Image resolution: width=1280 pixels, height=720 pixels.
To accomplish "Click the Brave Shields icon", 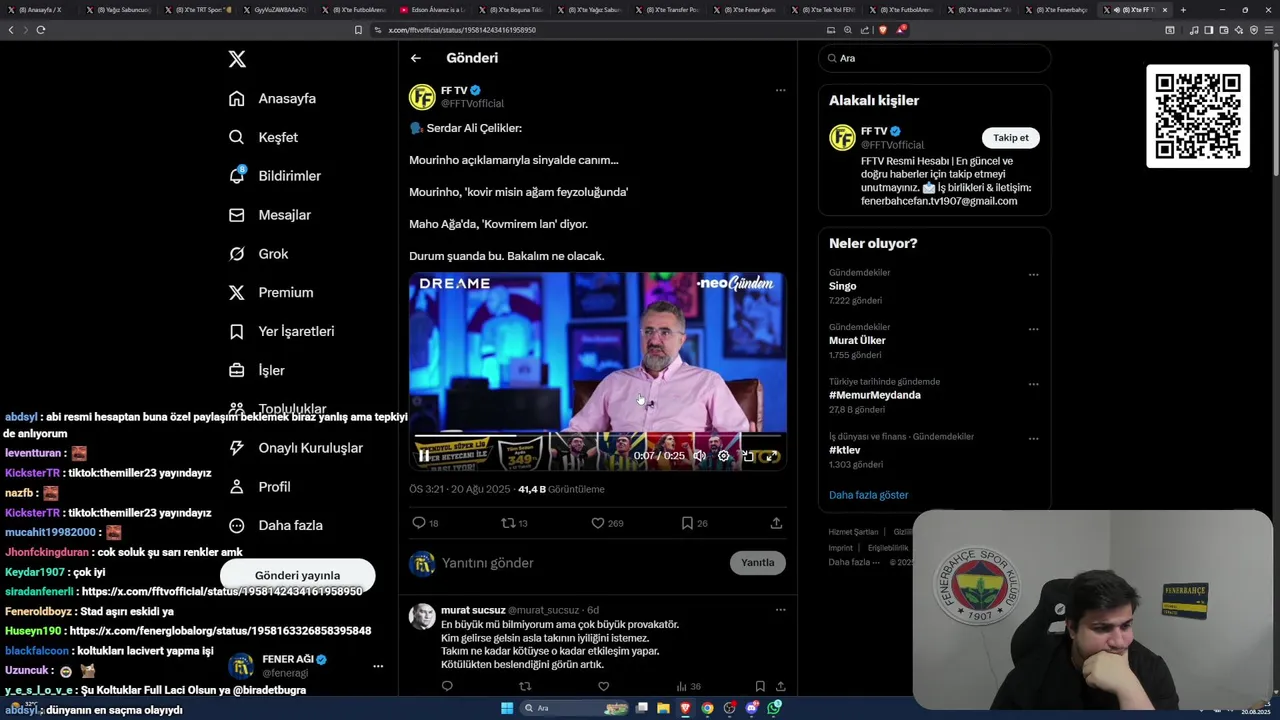I will pos(882,30).
